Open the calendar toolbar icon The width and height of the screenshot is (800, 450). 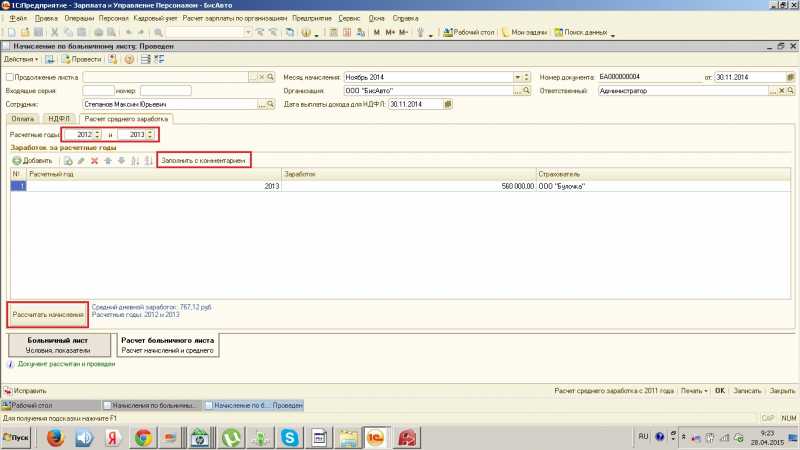pos(347,32)
